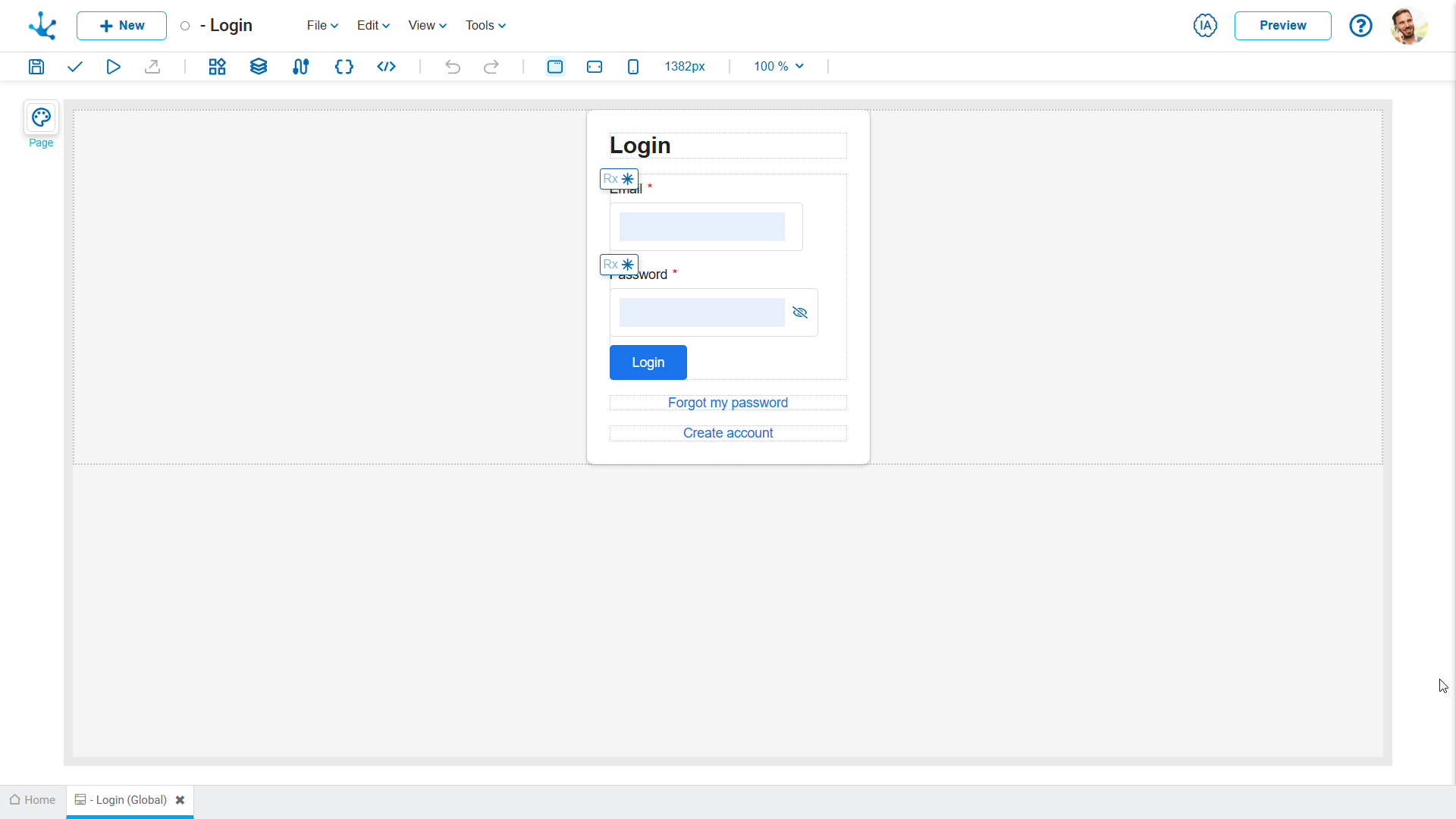1456x819 pixels.
Task: Click the Page panel icon
Action: click(41, 117)
